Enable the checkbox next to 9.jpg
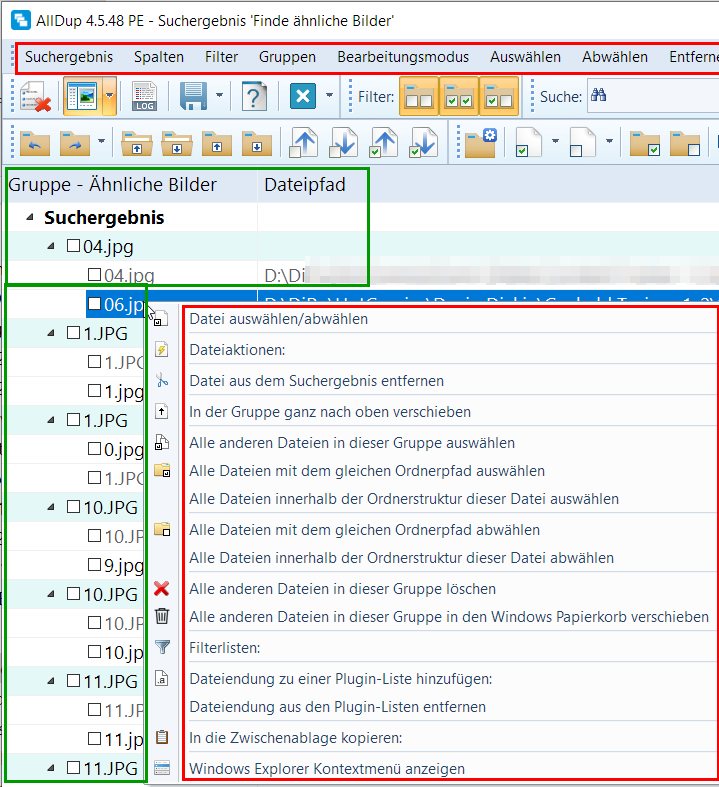 [x=95, y=565]
